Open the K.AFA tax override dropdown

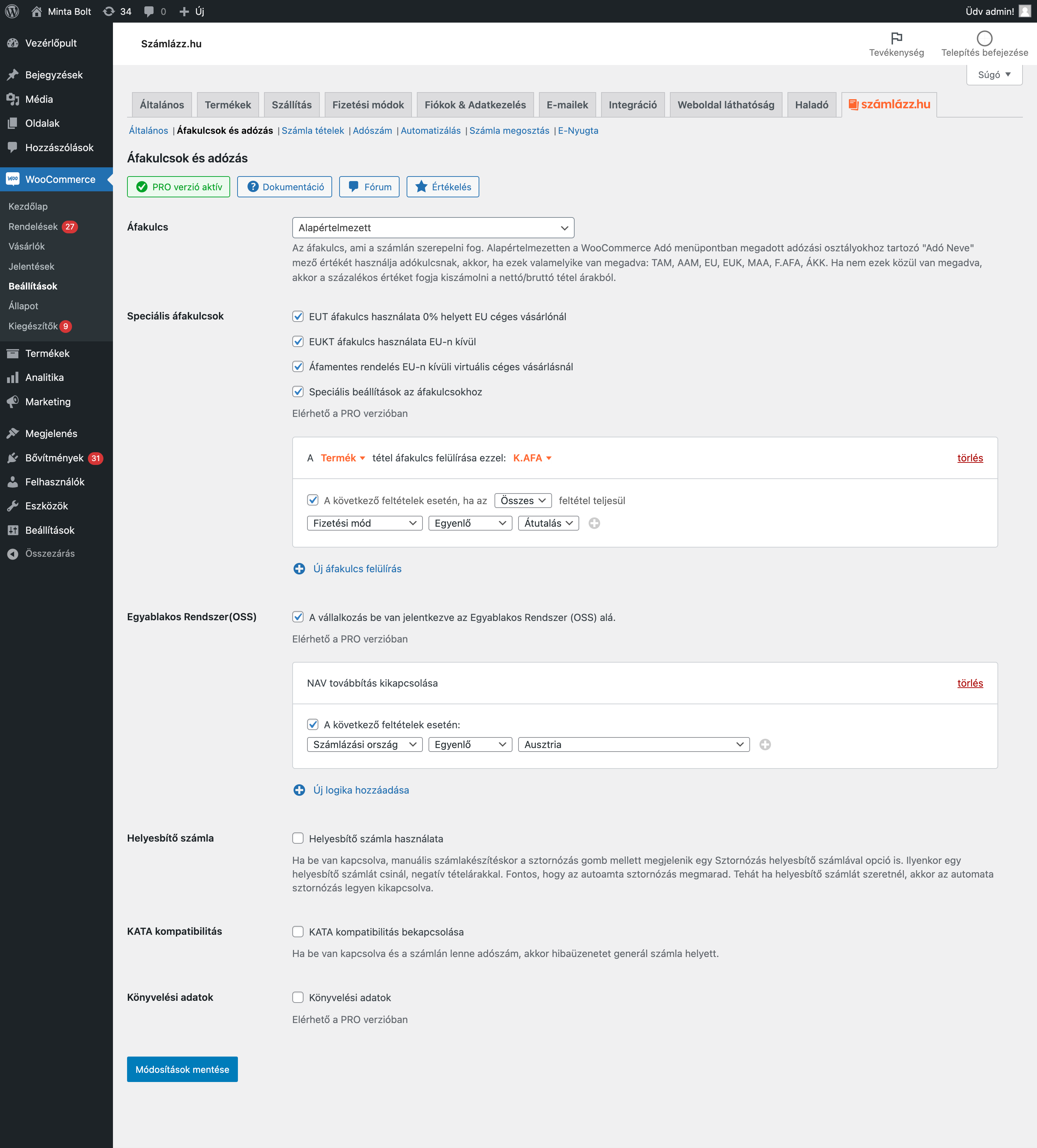click(x=533, y=459)
